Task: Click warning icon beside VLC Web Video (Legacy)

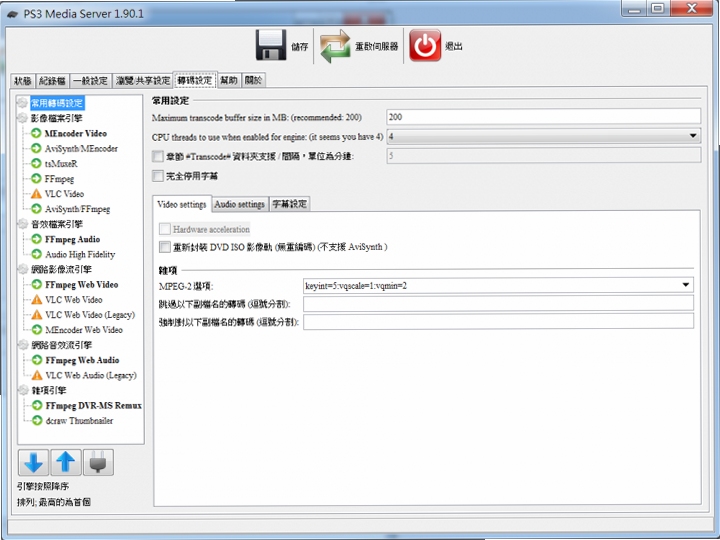Action: pyautogui.click(x=37, y=315)
